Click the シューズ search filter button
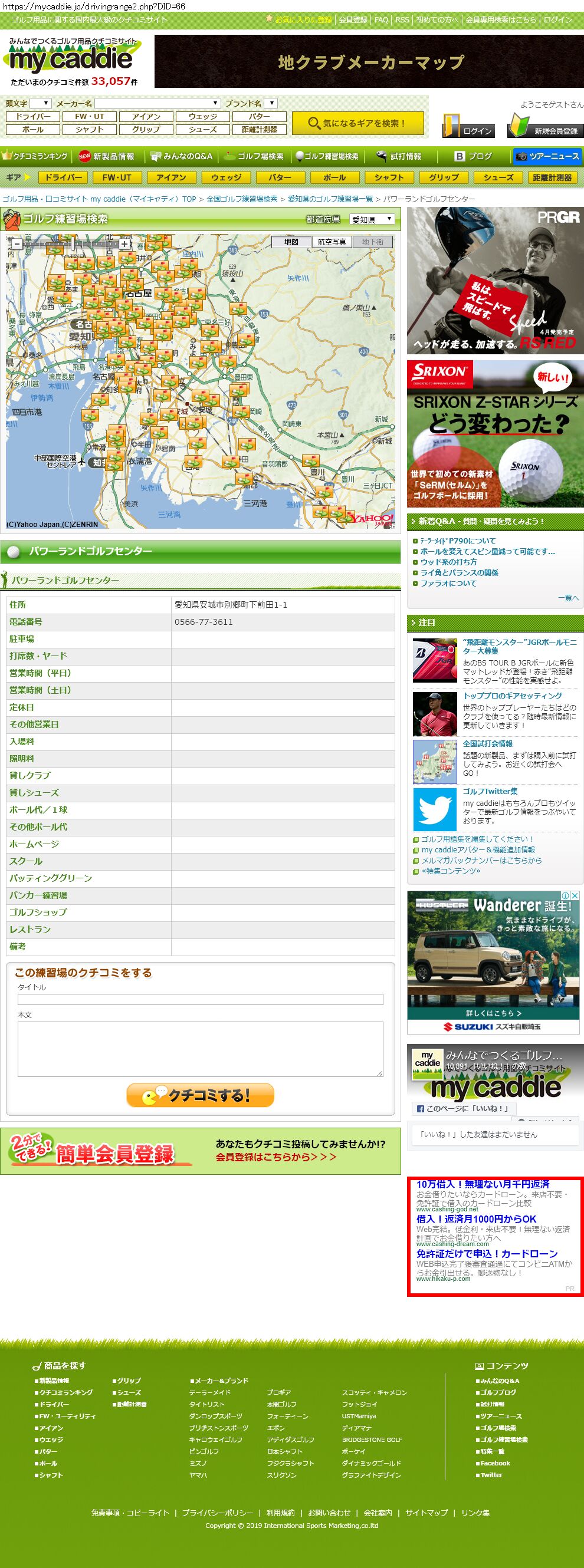 [203, 130]
